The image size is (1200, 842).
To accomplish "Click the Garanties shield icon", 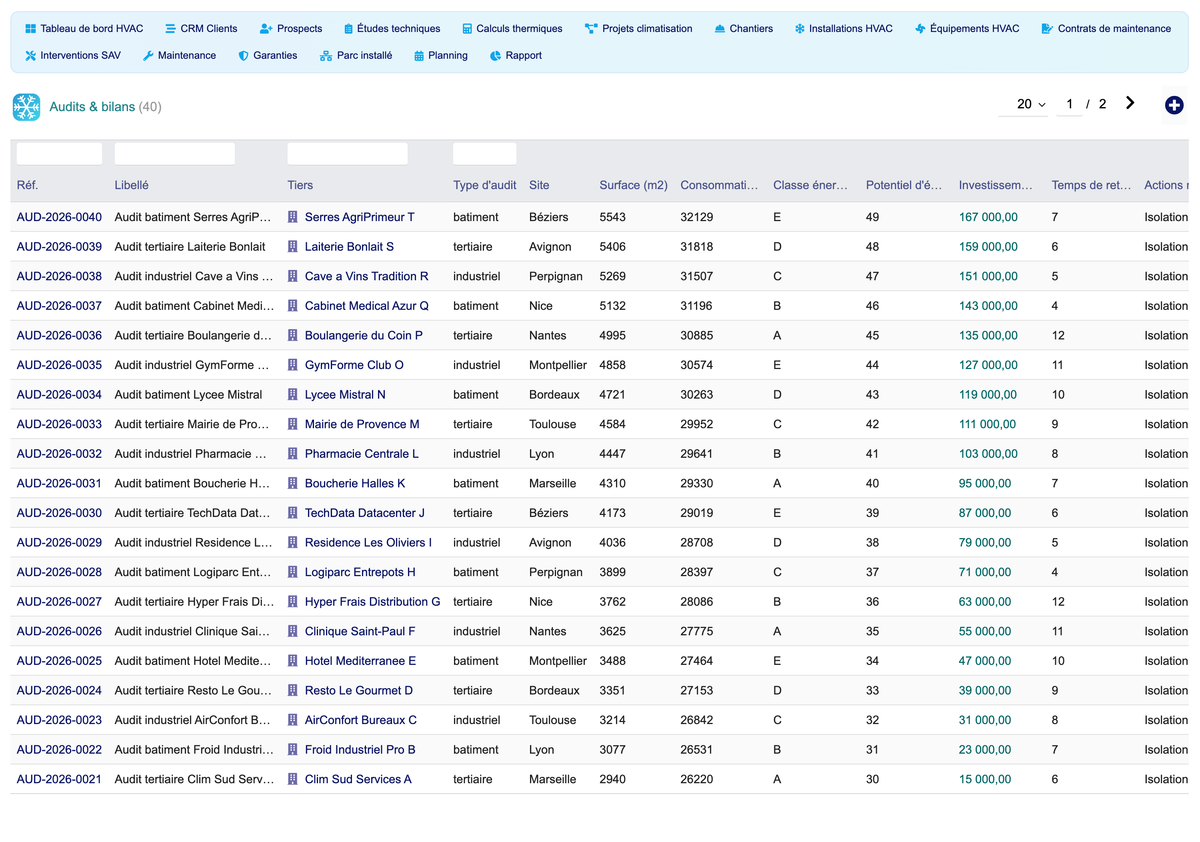I will pyautogui.click(x=243, y=56).
